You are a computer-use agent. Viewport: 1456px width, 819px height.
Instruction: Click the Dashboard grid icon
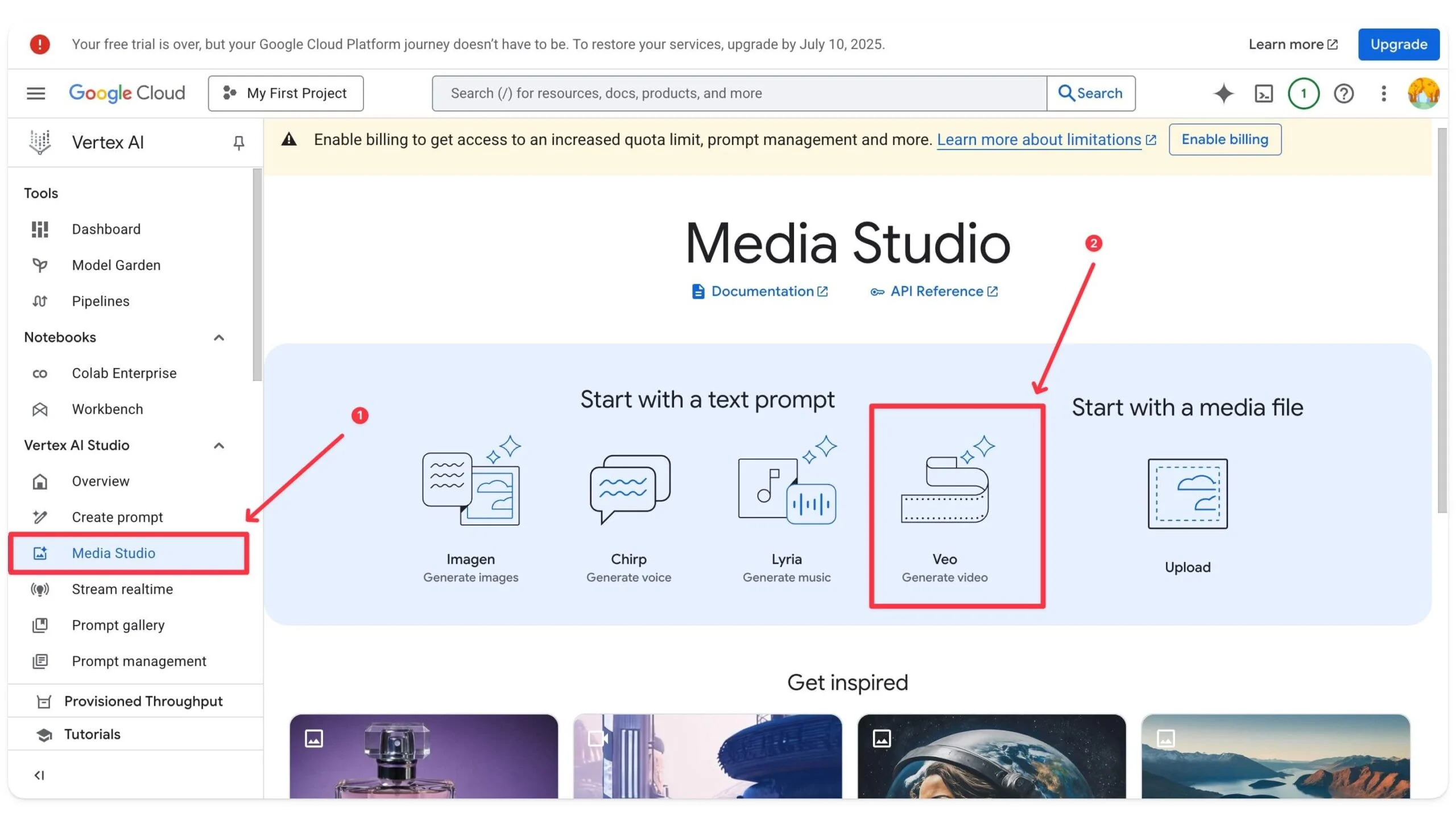click(40, 229)
